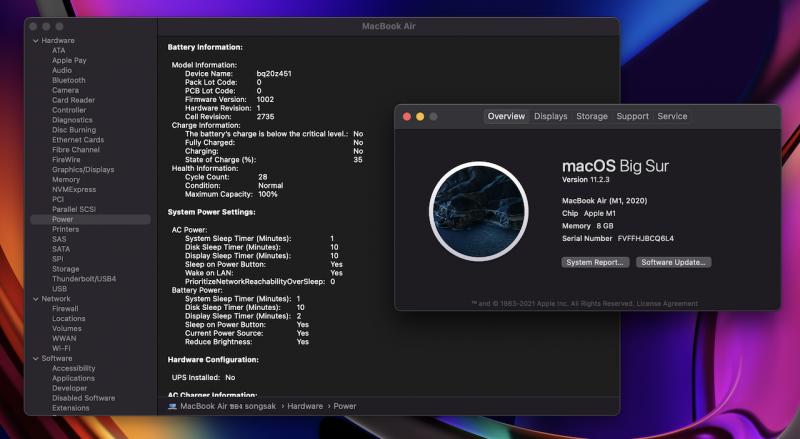The image size is (800, 439).
Task: Select Disc Burning in the sidebar
Action: 74,130
